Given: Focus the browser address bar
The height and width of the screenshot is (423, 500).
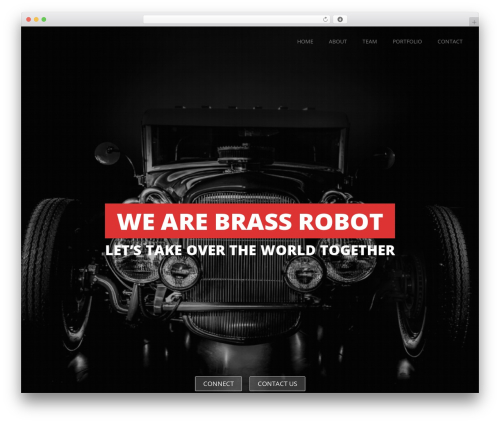Looking at the screenshot, I should point(237,19).
